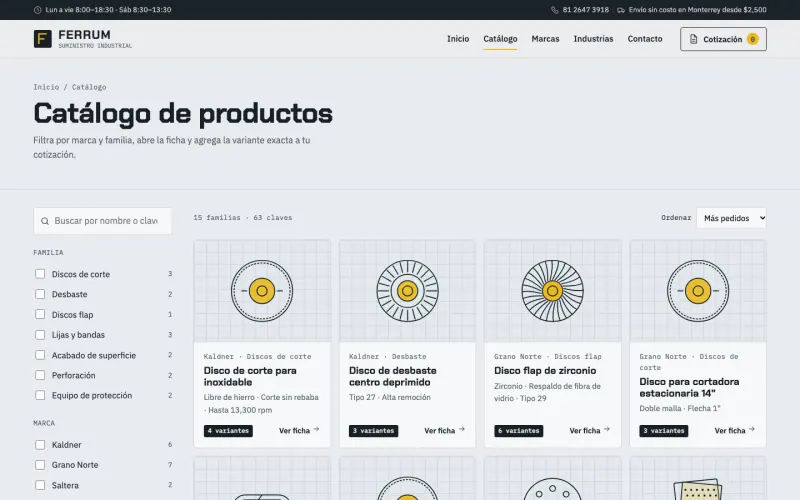Screen dimensions: 800x500
Task: Click arrow icon on Disco de desbaste Ver ficha
Action: click(x=462, y=430)
